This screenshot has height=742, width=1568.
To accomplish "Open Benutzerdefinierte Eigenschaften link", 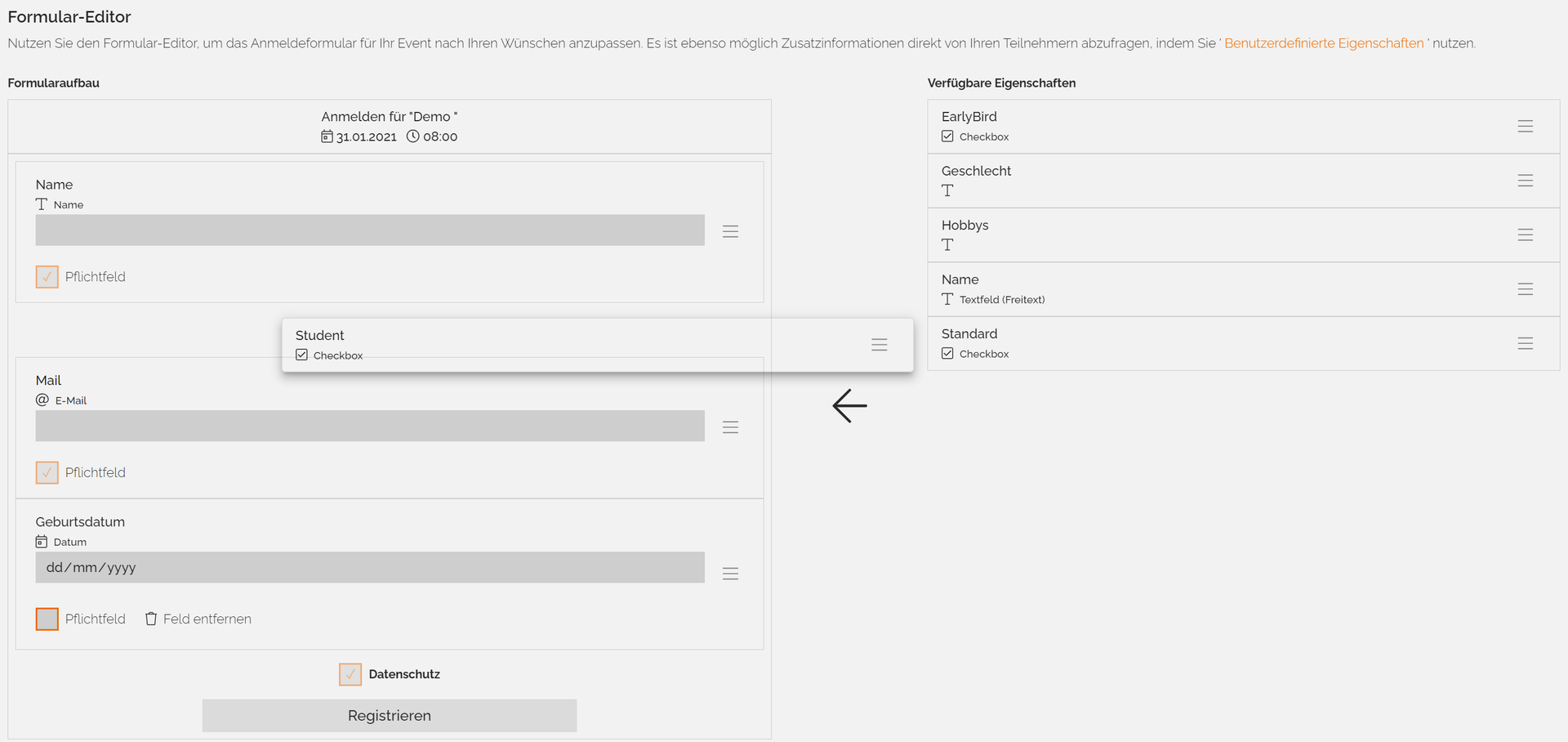I will tap(1324, 43).
